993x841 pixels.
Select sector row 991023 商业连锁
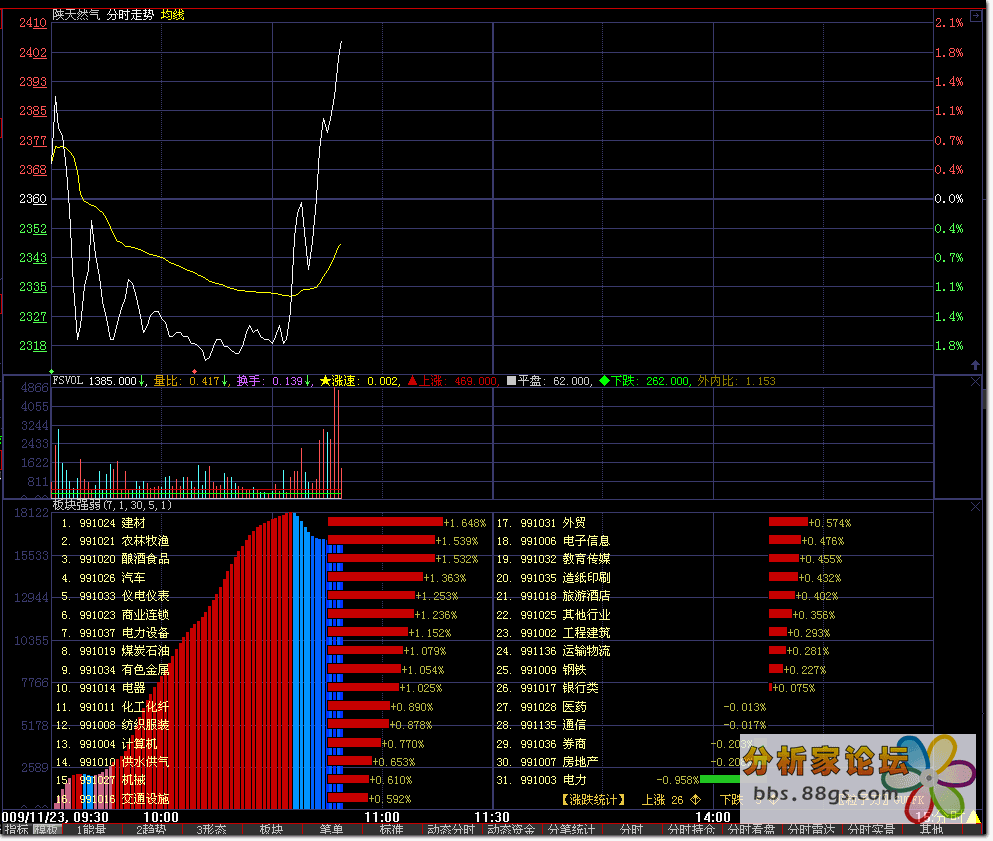pyautogui.click(x=115, y=615)
